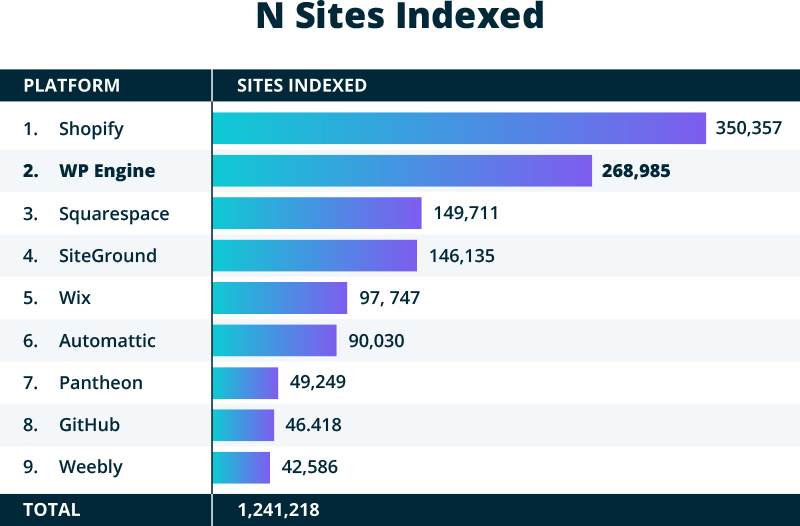Click the Weebly gradient bar

[241, 467]
